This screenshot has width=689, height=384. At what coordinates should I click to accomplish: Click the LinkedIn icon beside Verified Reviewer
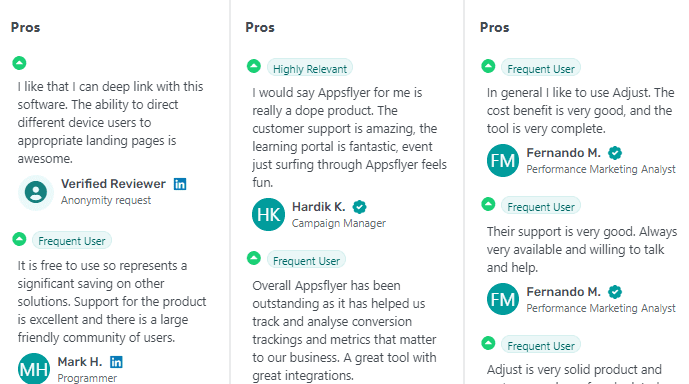[x=180, y=184]
